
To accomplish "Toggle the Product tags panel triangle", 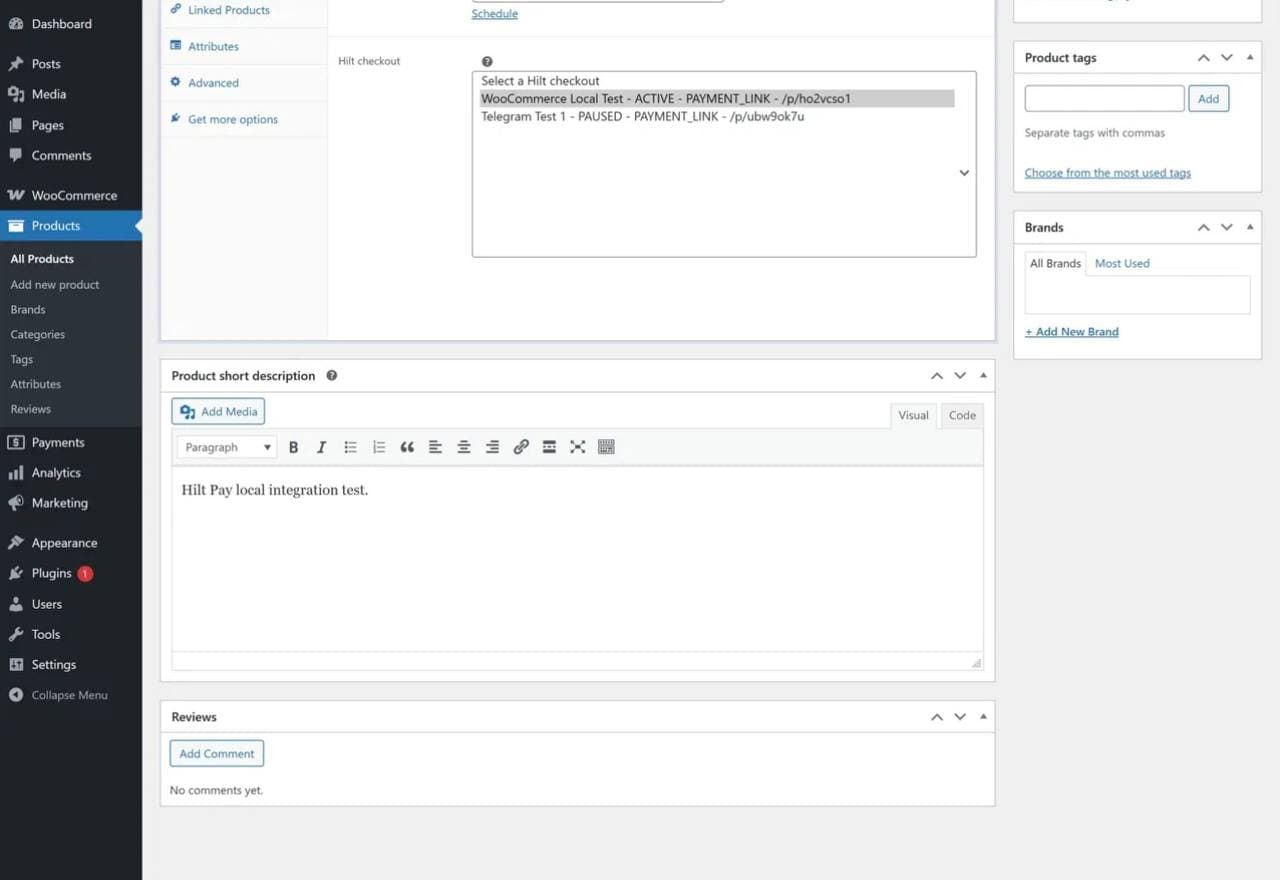I will pos(1250,58).
